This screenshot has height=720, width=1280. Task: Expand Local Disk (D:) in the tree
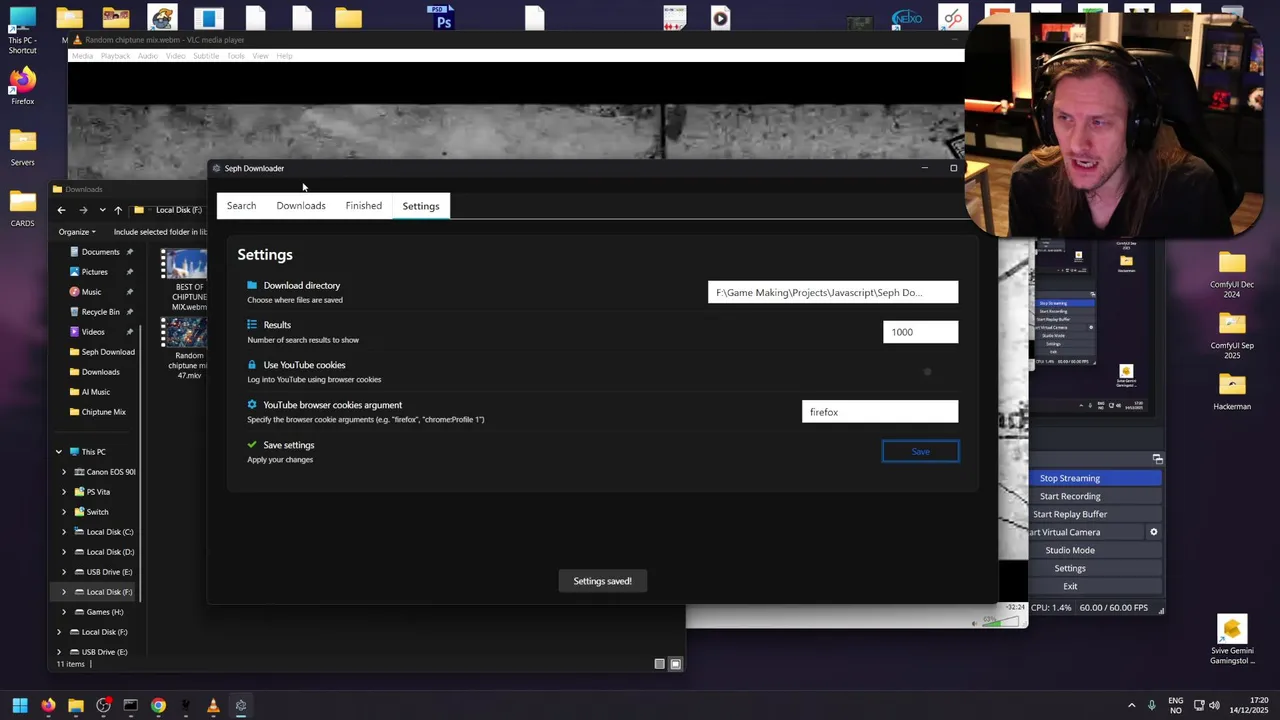click(x=64, y=552)
